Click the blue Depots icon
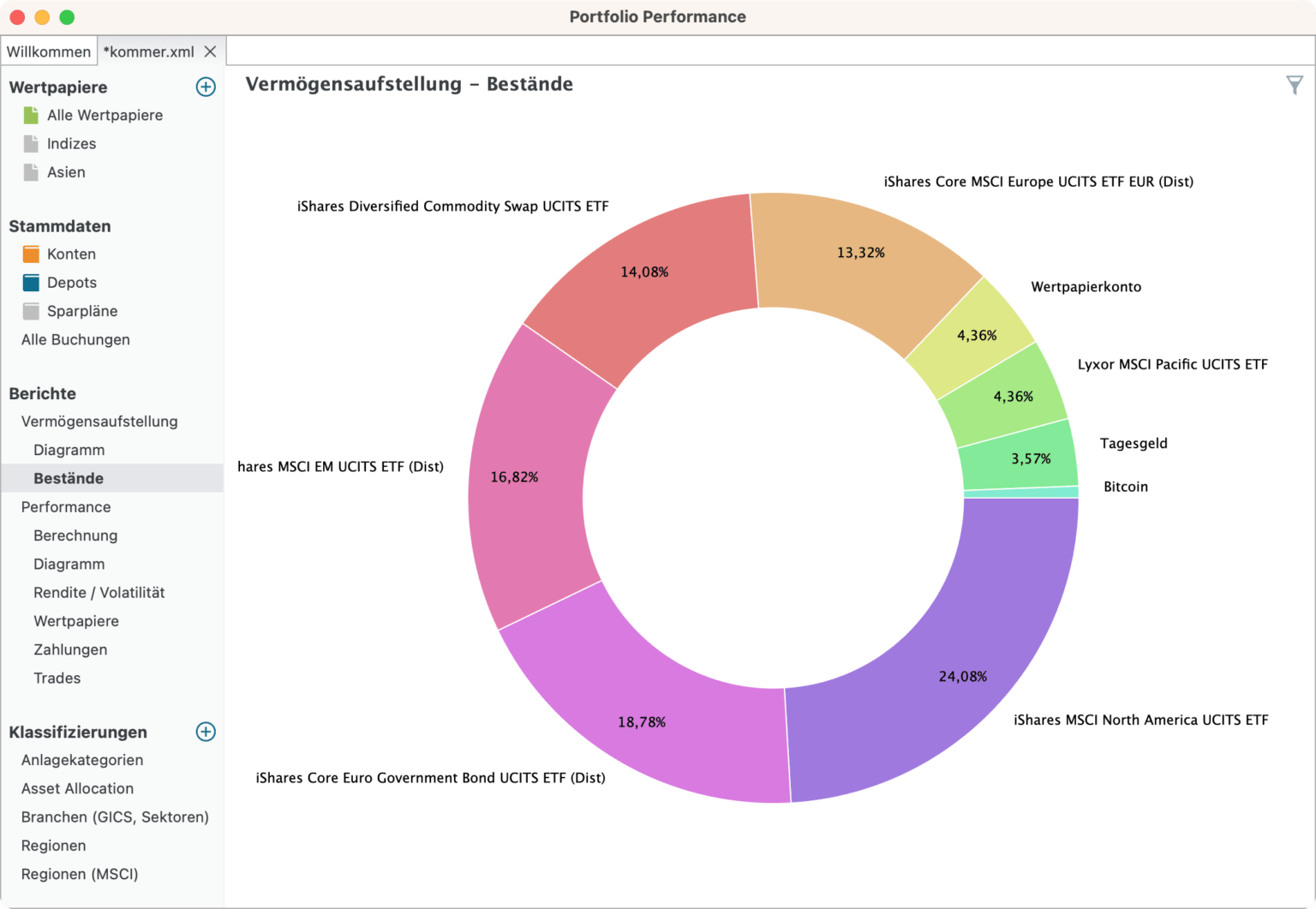Image resolution: width=1316 pixels, height=909 pixels. pyautogui.click(x=30, y=282)
